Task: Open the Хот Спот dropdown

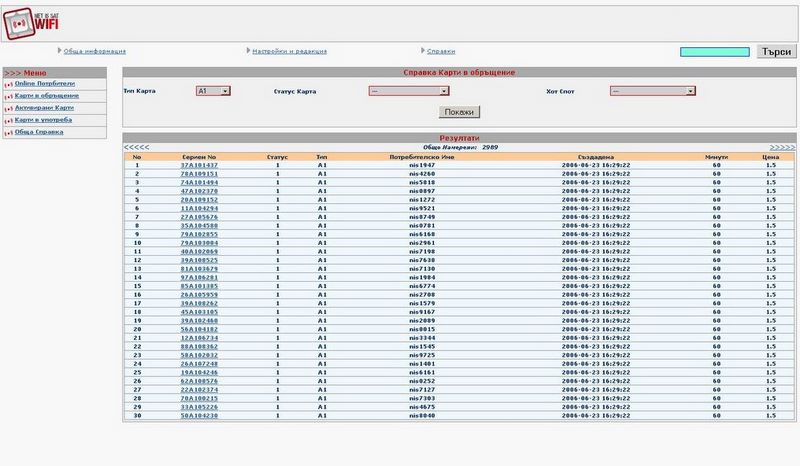Action: pos(652,91)
